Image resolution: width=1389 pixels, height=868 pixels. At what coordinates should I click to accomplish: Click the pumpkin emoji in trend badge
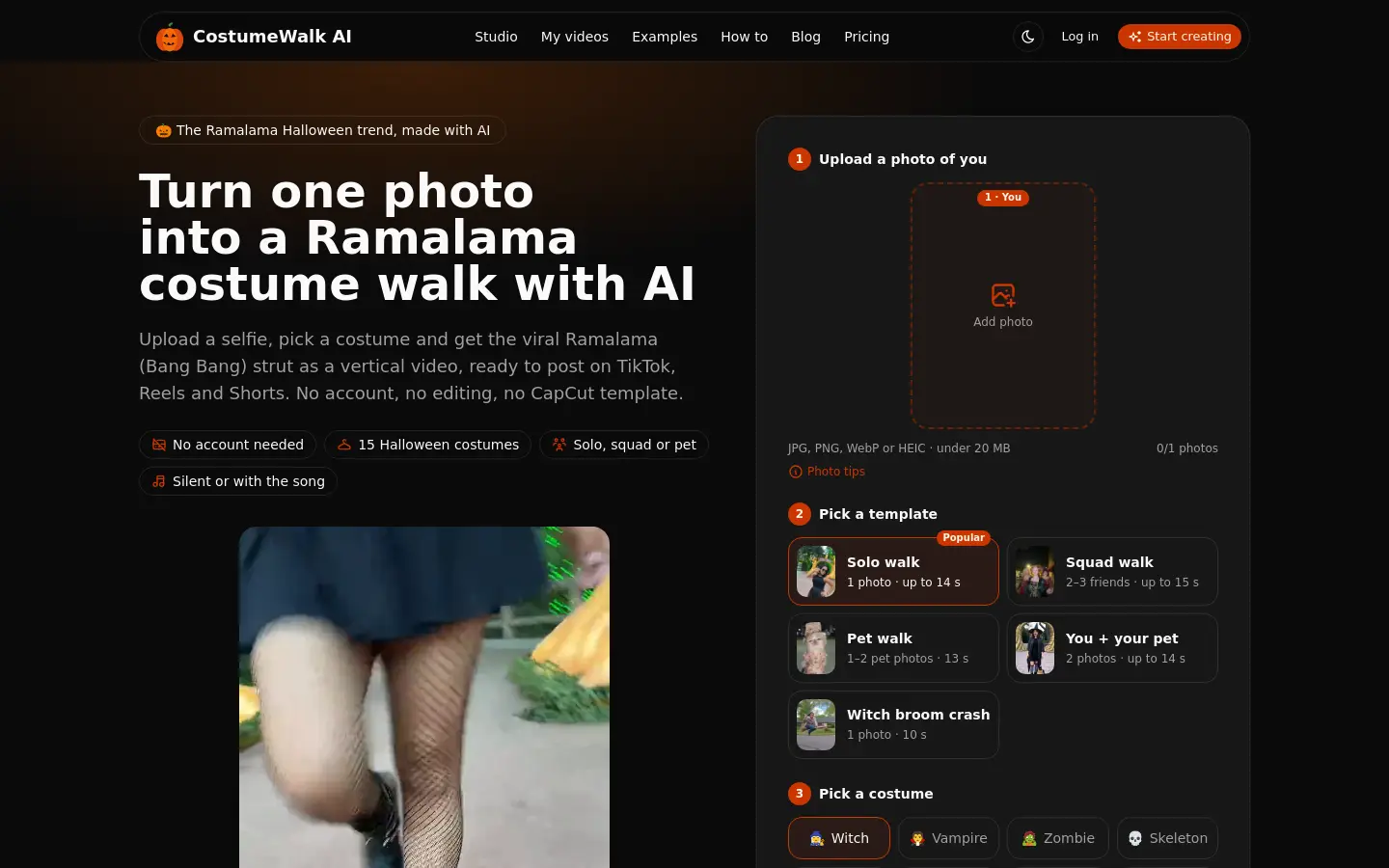pyautogui.click(x=164, y=131)
